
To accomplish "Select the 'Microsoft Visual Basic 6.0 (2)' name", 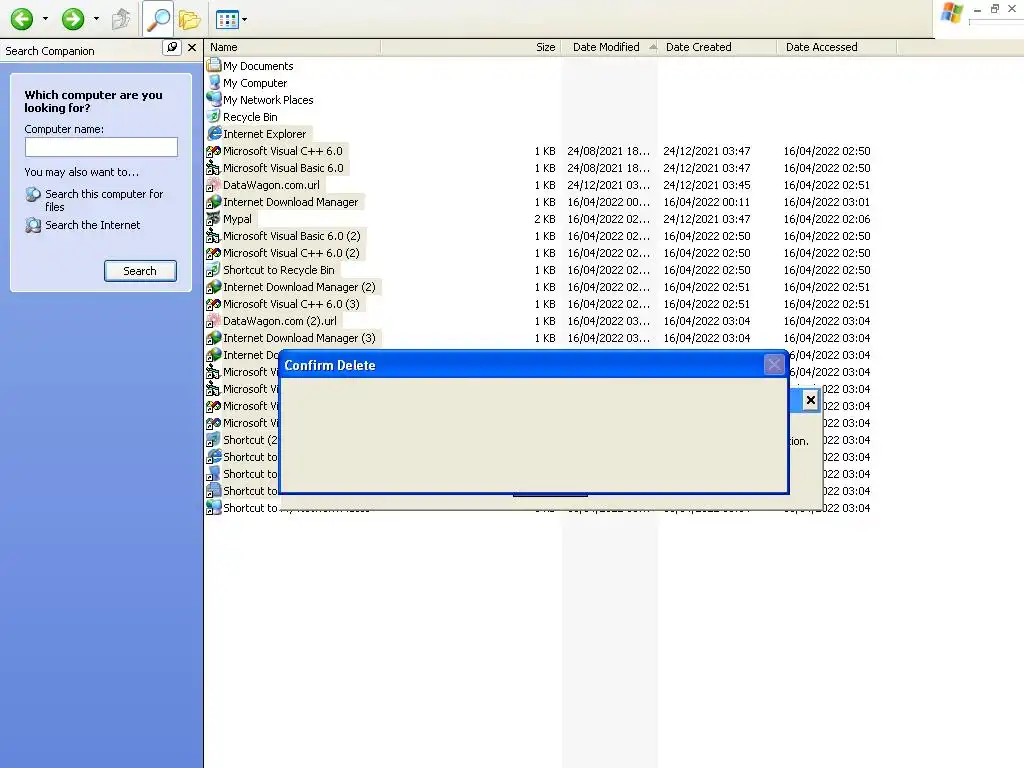I will [292, 236].
